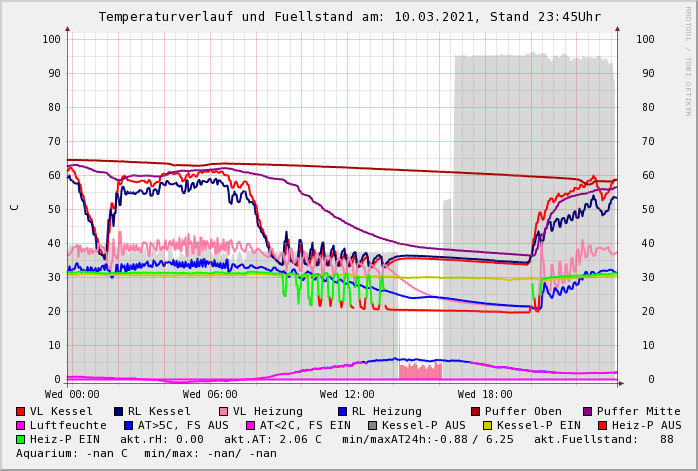Click the magenta Luftfeuchte legend swatch
The image size is (698, 471).
click(x=21, y=425)
